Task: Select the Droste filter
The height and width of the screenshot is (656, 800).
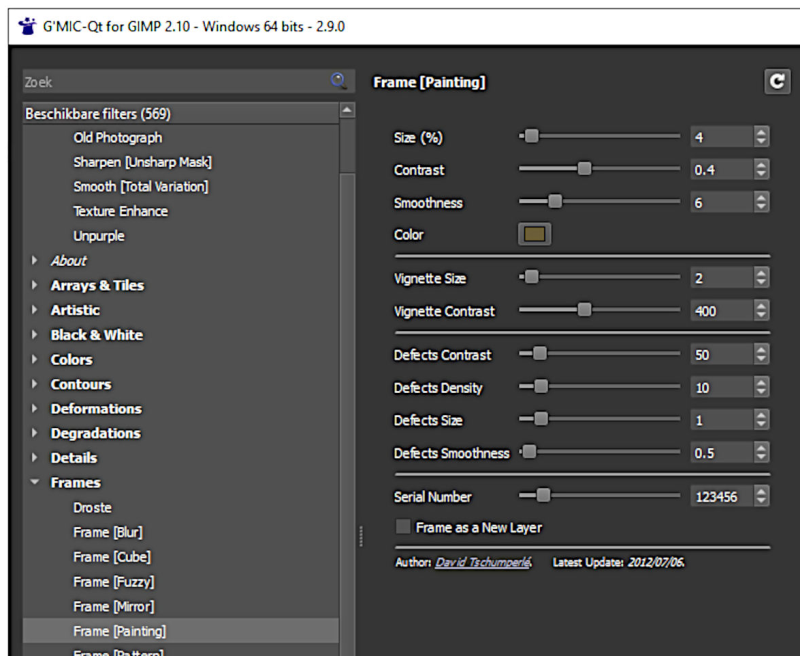Action: tap(92, 508)
